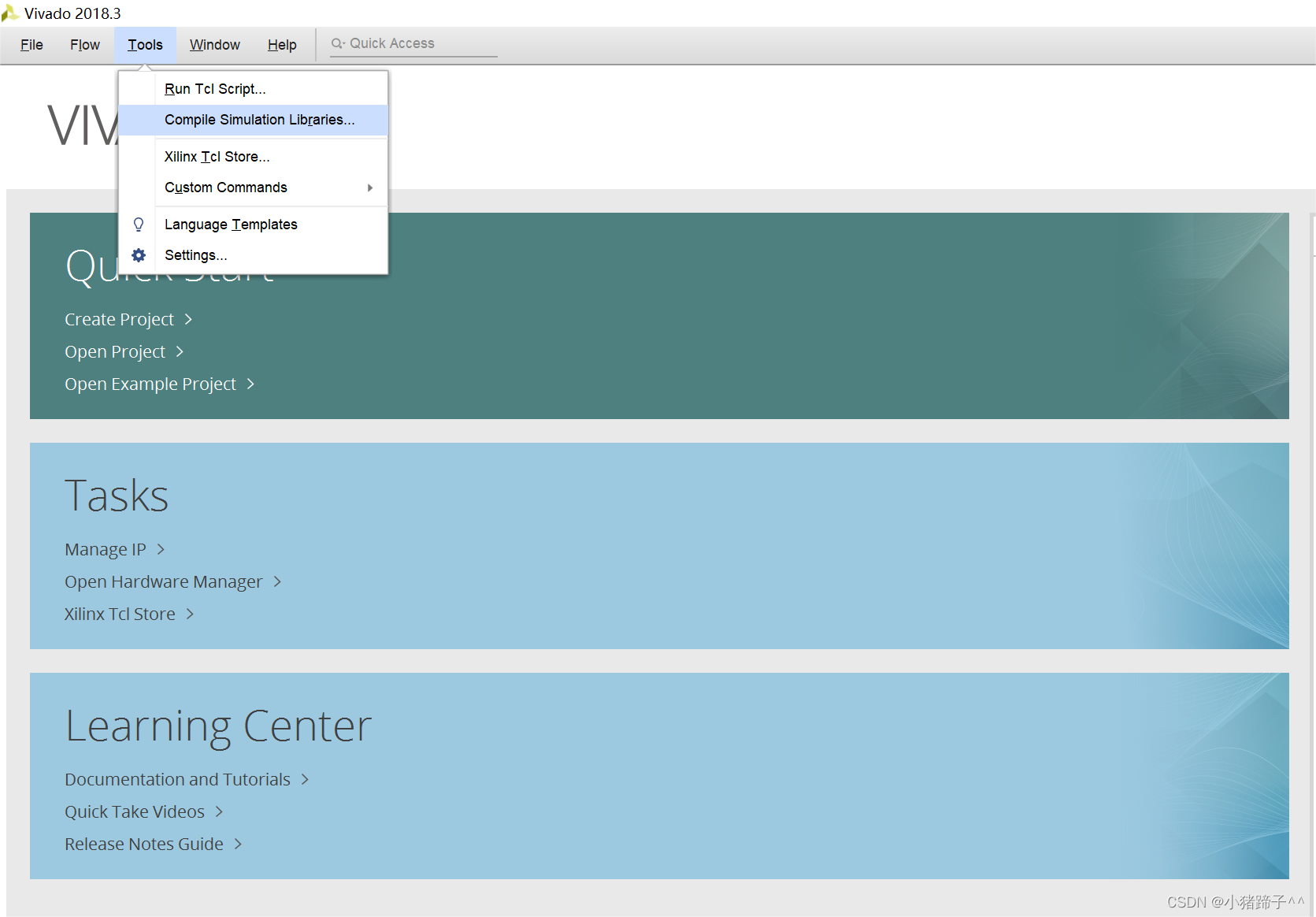Click the gear icon beside Settings
This screenshot has width=1316, height=917.
coord(139,255)
